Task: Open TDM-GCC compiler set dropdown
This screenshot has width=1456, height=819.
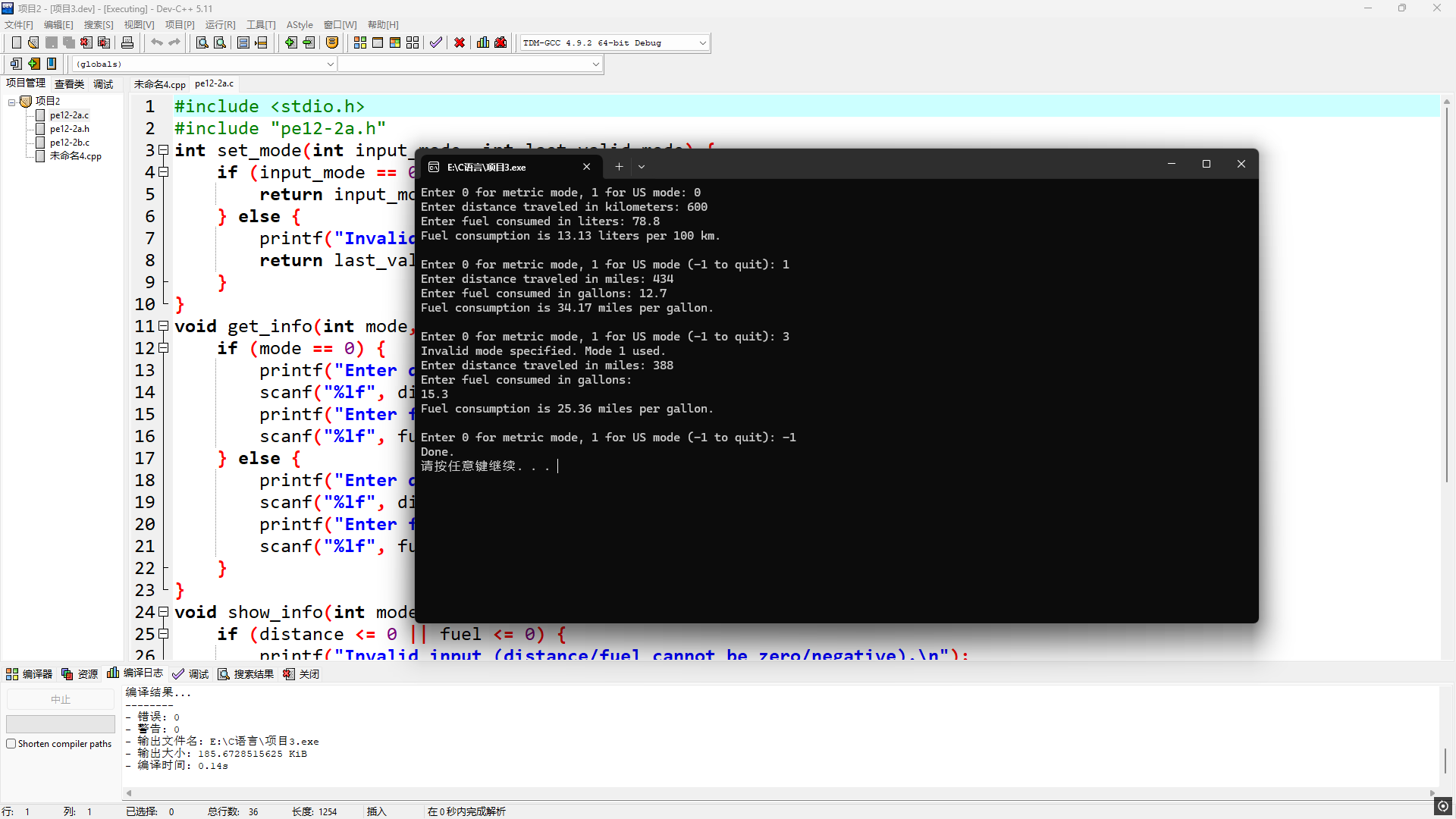Action: click(x=702, y=43)
